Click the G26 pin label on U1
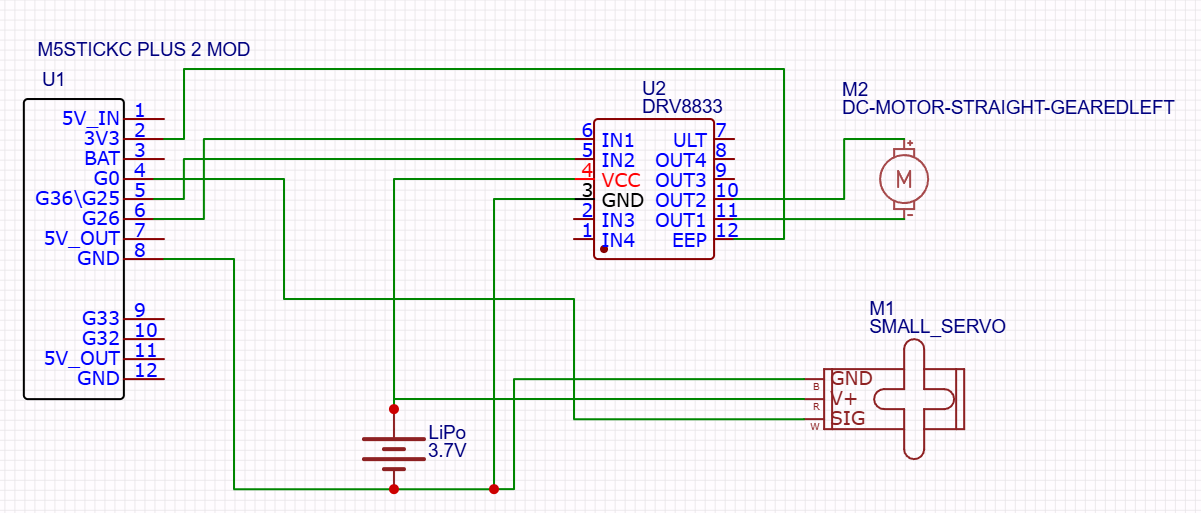The width and height of the screenshot is (1201, 513). [101, 218]
